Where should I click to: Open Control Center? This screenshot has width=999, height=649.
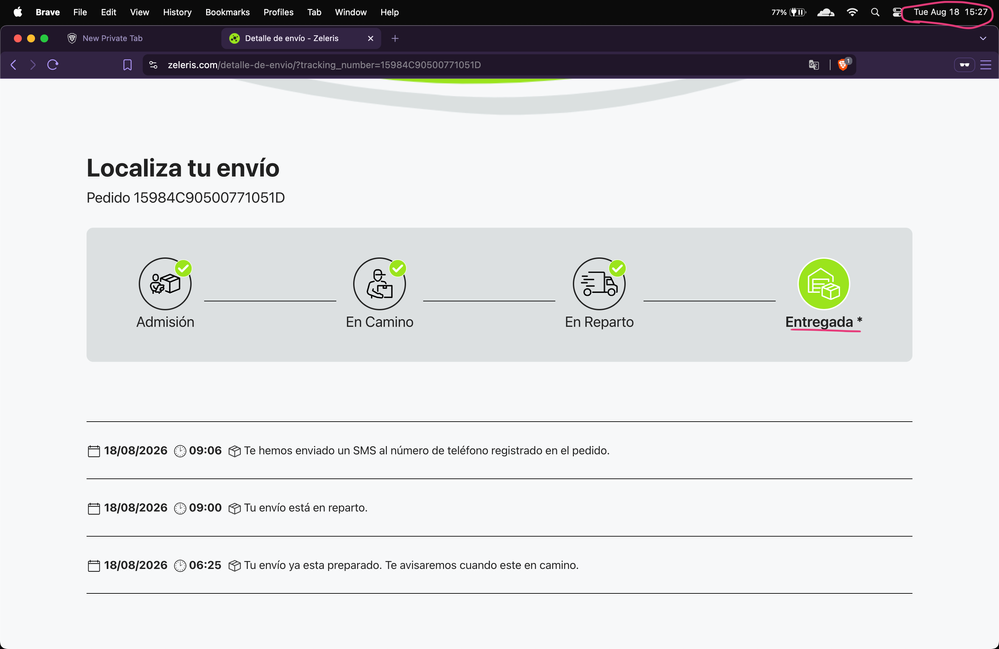tap(897, 12)
